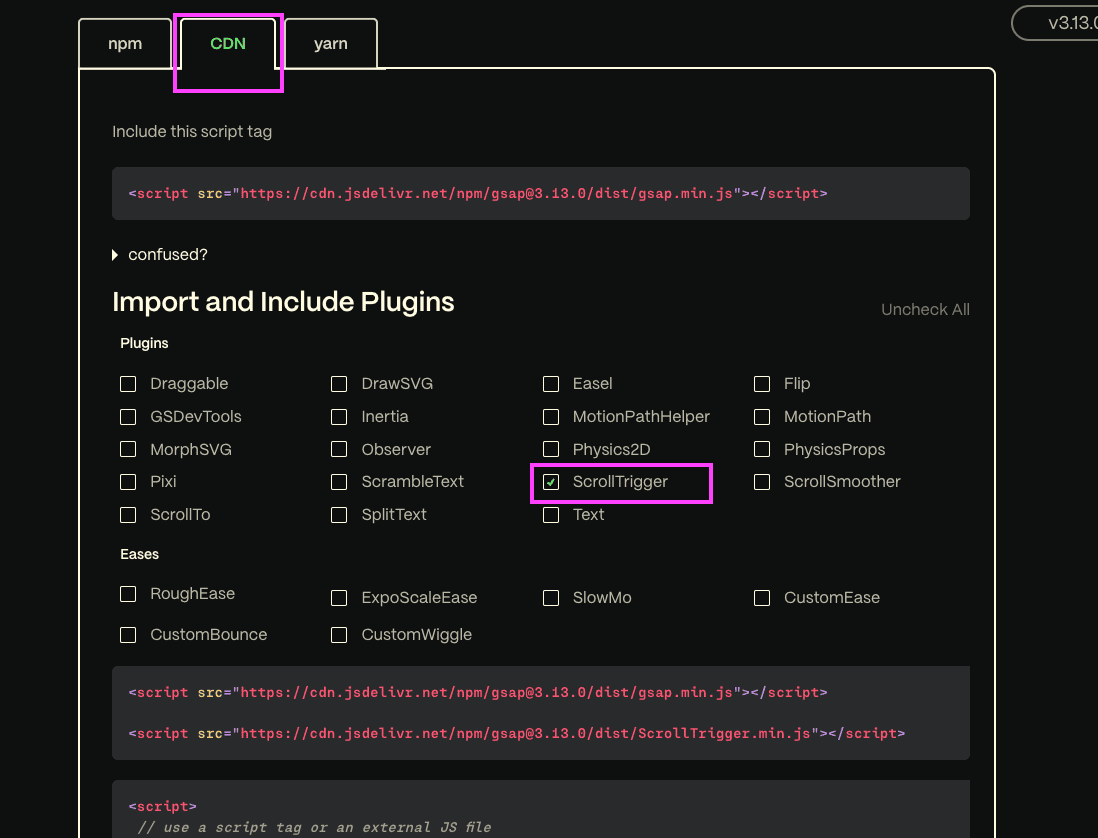The height and width of the screenshot is (838, 1098).
Task: Click the Uncheck All link
Action: click(924, 310)
